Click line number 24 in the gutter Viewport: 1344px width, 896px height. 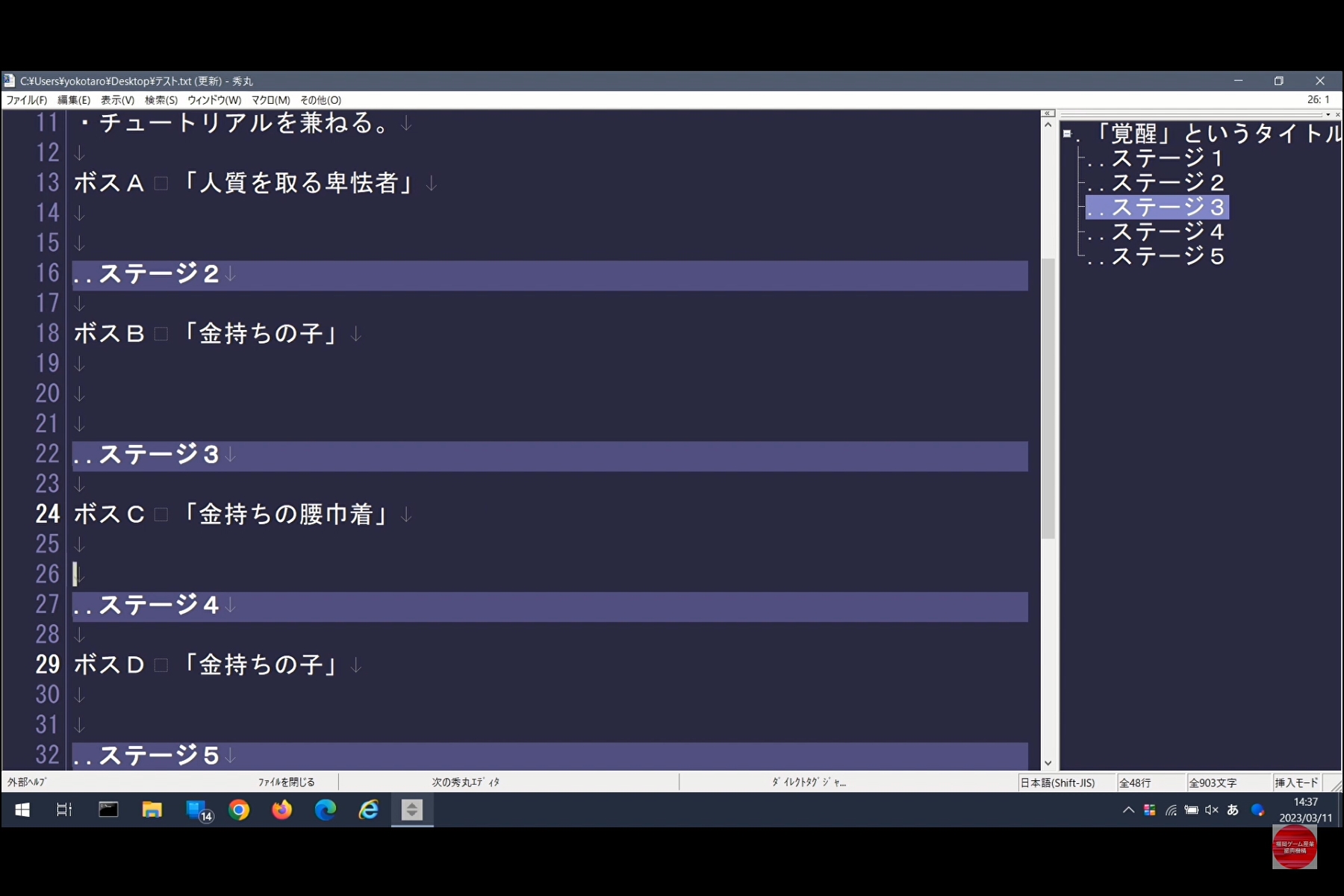pos(47,514)
